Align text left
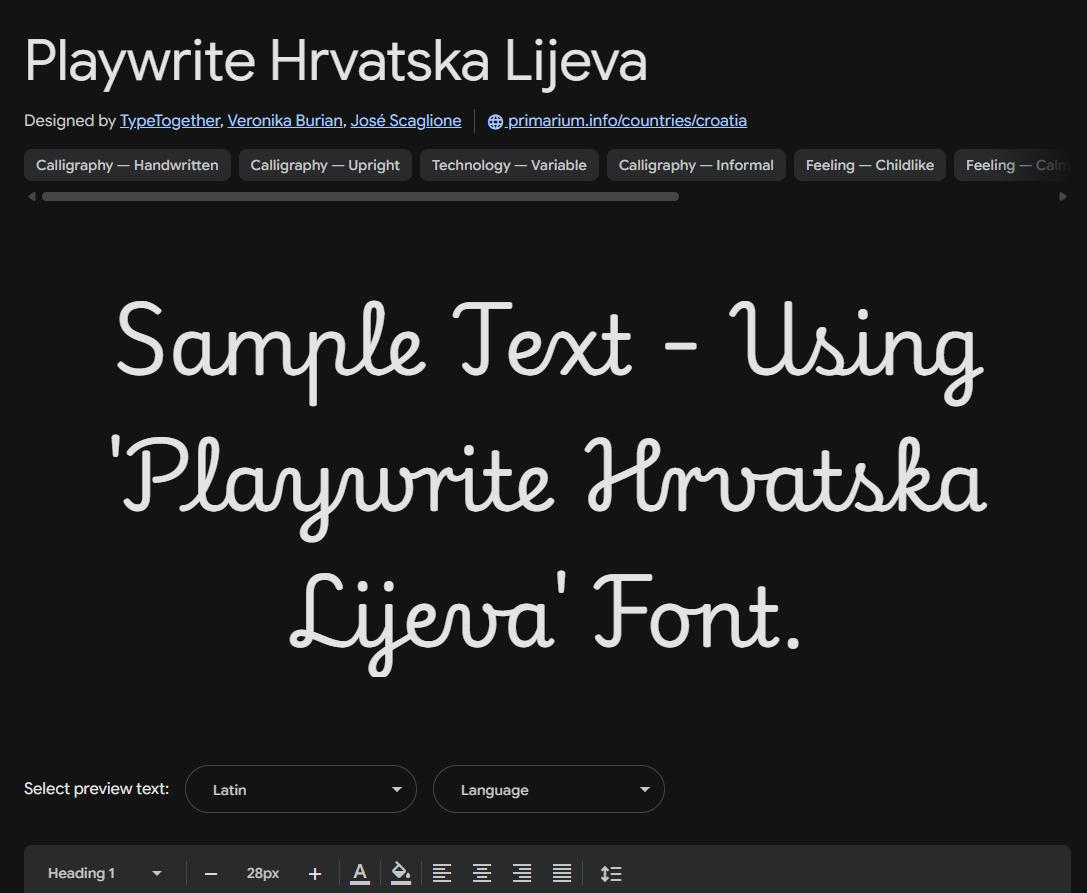 click(442, 874)
